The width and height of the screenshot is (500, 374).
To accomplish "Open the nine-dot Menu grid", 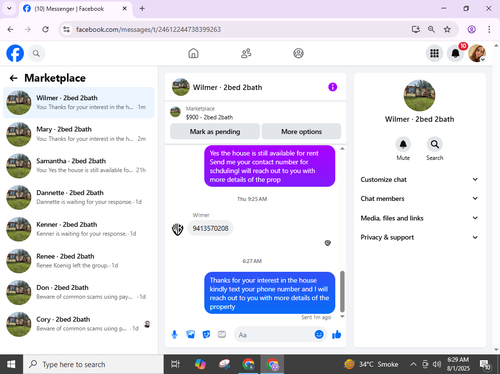I will pyautogui.click(x=434, y=53).
